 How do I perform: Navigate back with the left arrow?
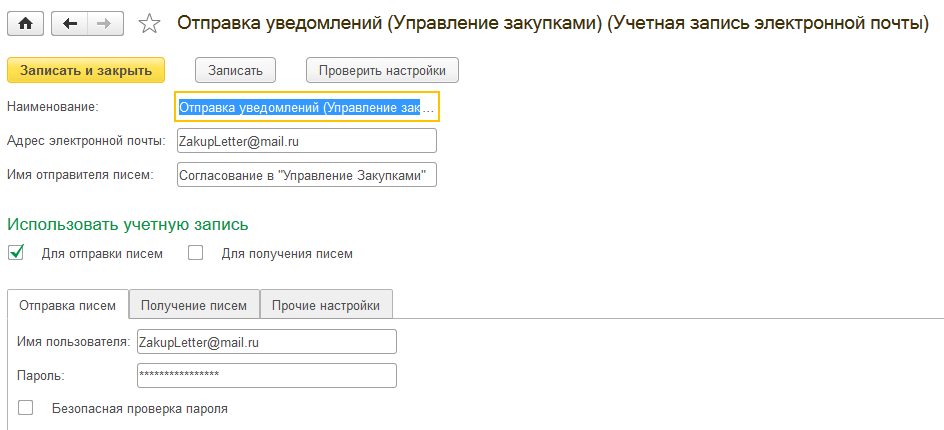[x=70, y=23]
